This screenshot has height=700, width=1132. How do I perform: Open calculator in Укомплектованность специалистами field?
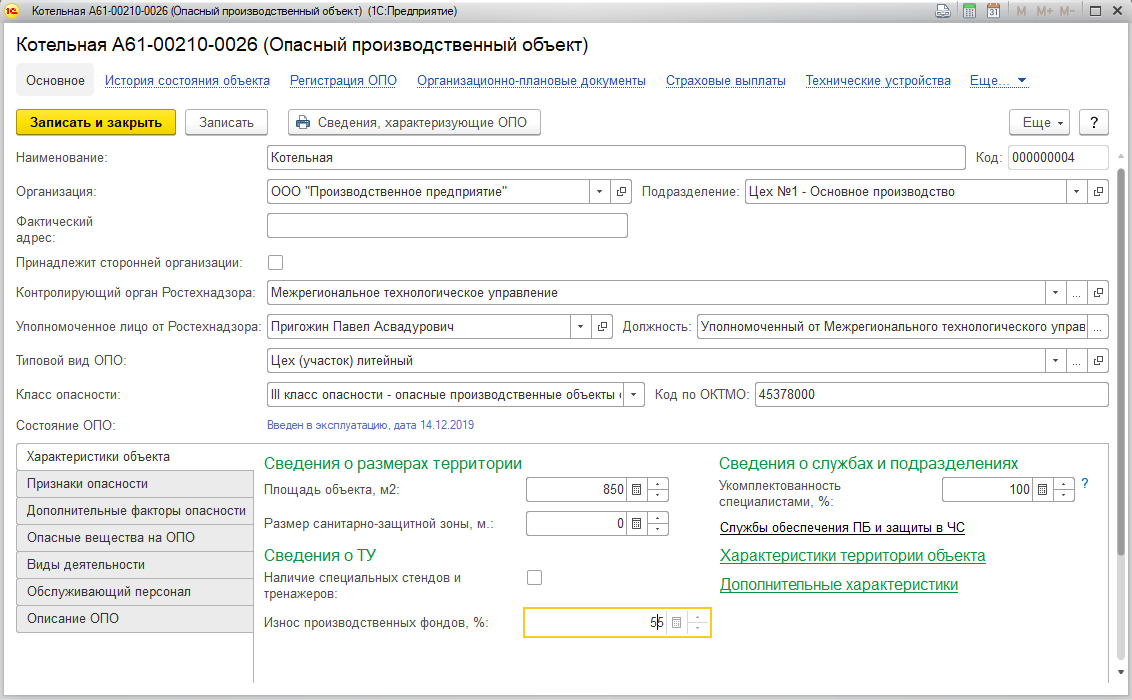1042,489
